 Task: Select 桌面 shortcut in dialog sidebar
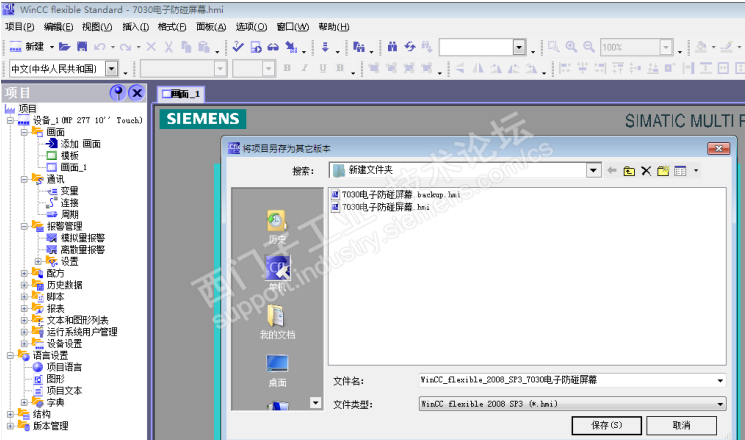click(x=277, y=371)
